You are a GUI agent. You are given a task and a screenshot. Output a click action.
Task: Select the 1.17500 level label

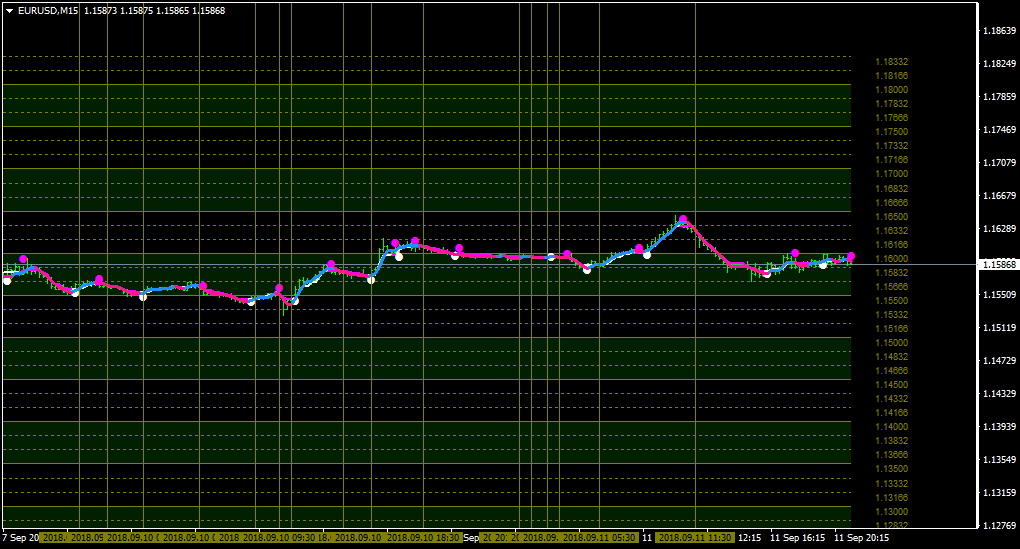coord(892,132)
